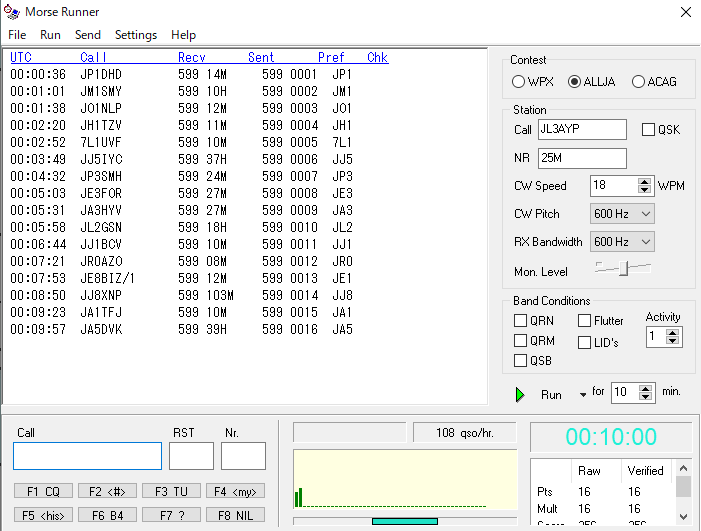Click the green Run play icon
This screenshot has width=701, height=531.
coord(519,395)
